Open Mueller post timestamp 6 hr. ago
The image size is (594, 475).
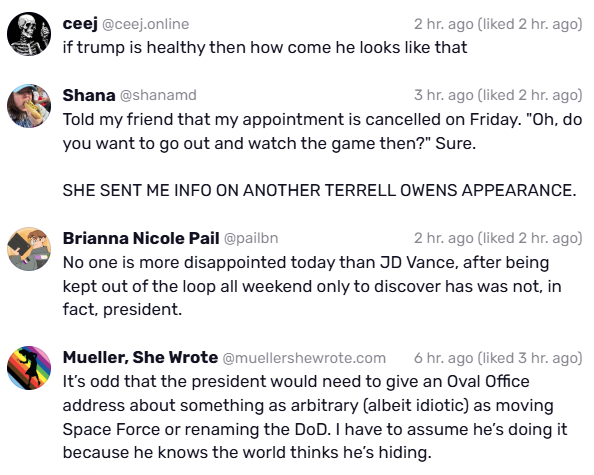tap(444, 358)
